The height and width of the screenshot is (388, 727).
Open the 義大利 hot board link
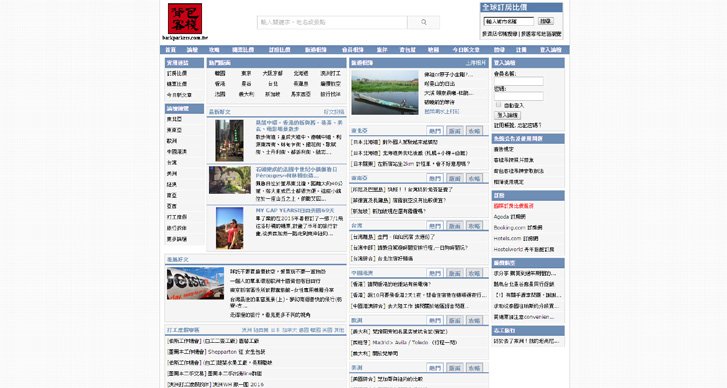click(246, 94)
